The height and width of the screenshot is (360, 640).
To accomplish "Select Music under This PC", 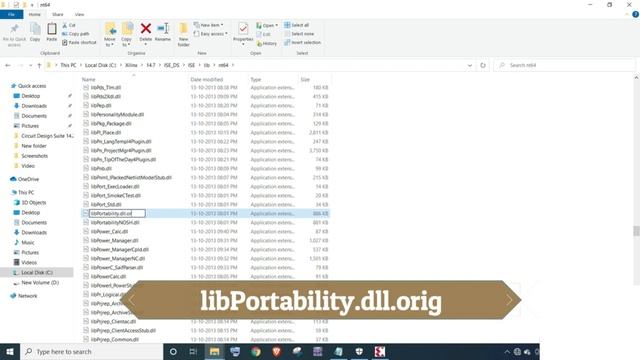I will 28,242.
